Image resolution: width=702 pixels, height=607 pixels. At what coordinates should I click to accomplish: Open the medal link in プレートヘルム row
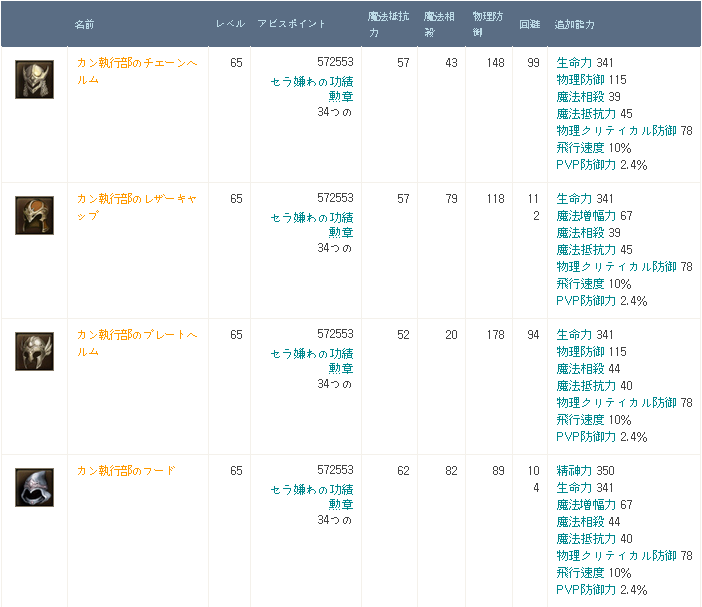click(312, 361)
